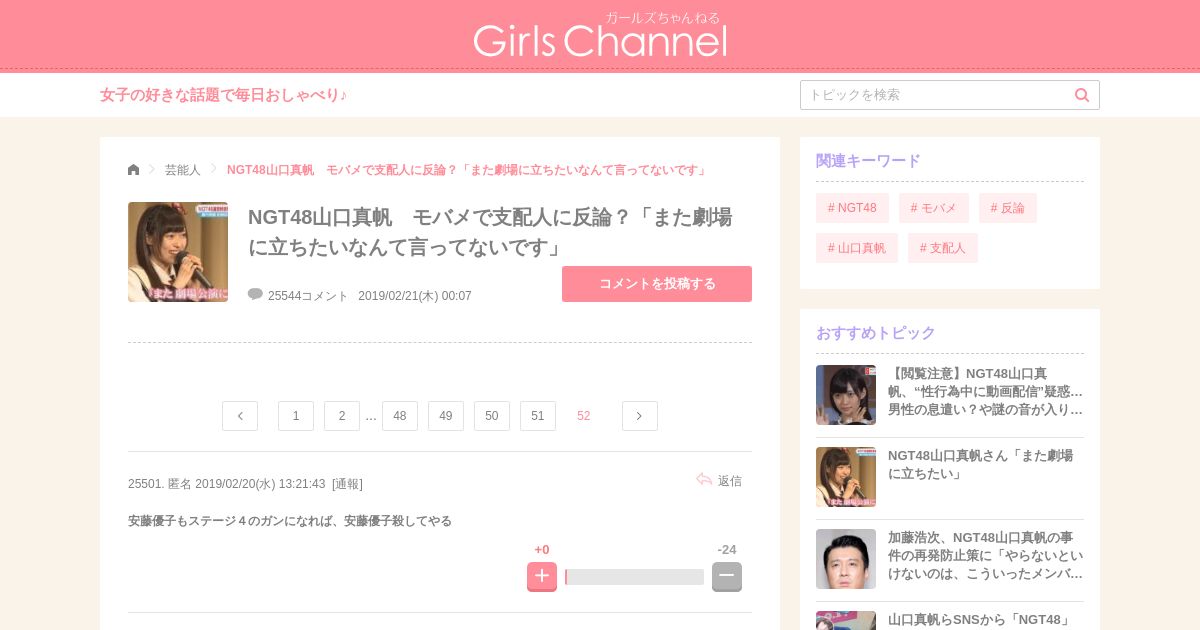This screenshot has height=630, width=1200.
Task: Click 返信 link on comment 25501
Action: (730, 481)
